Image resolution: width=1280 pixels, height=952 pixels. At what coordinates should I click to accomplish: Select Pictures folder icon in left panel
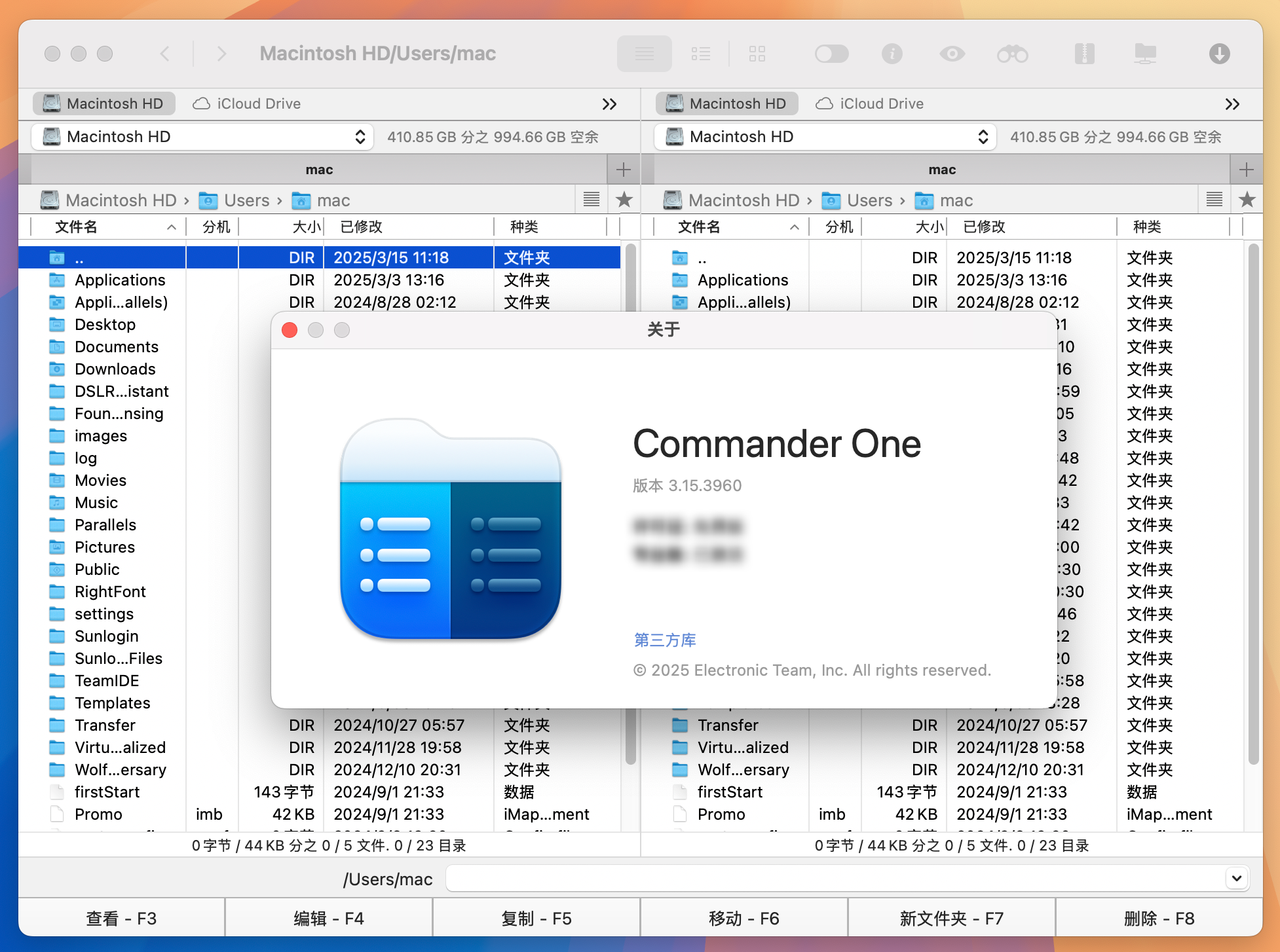coord(58,547)
